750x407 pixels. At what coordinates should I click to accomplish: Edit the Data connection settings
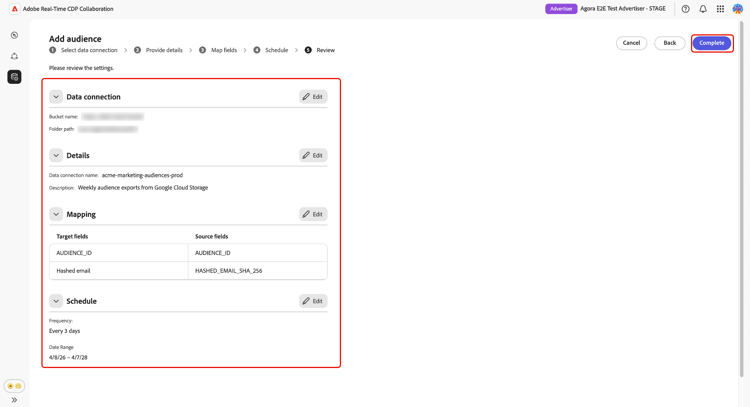[313, 97]
